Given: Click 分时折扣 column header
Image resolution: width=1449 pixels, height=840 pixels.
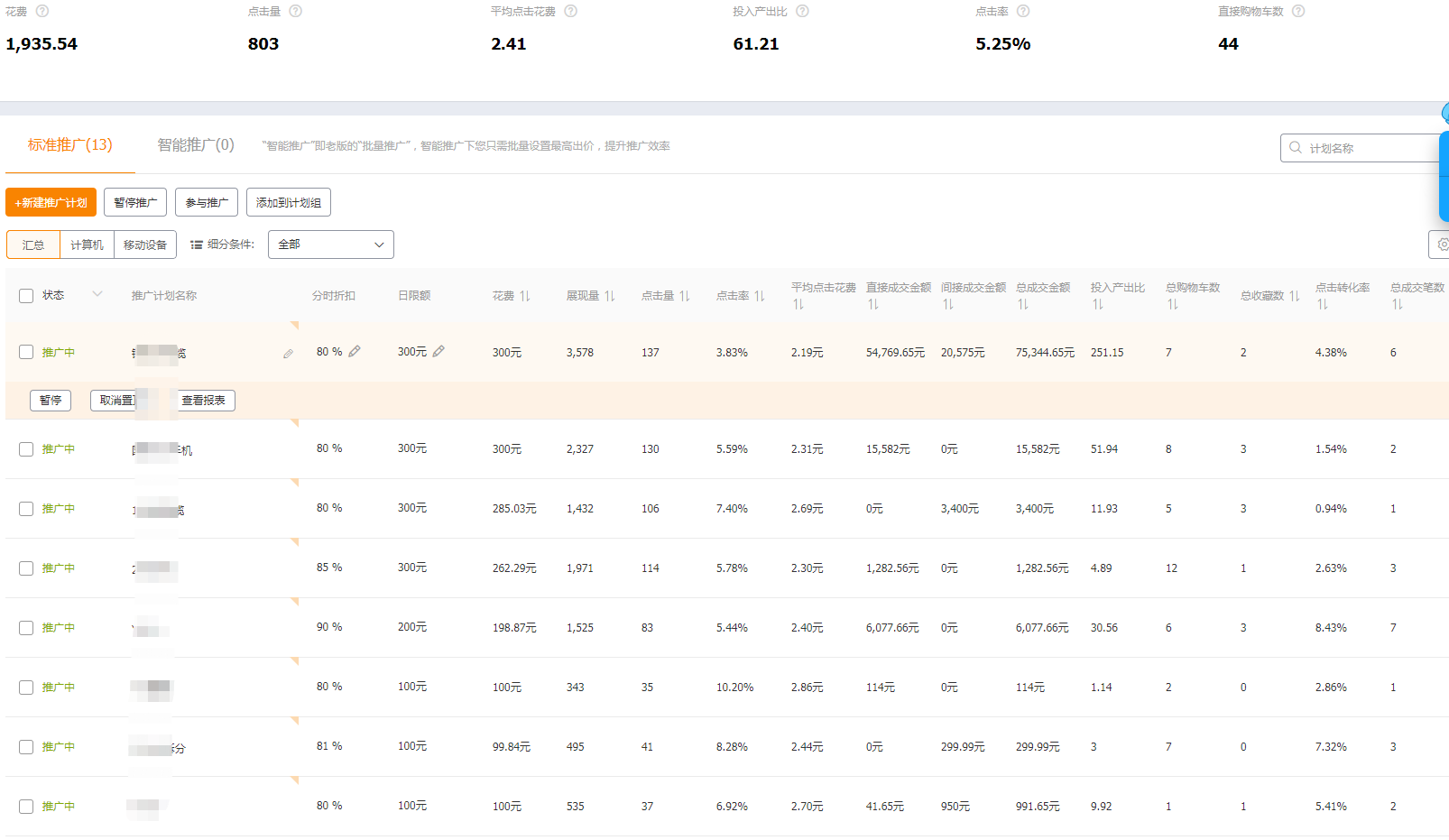Looking at the screenshot, I should click(334, 296).
